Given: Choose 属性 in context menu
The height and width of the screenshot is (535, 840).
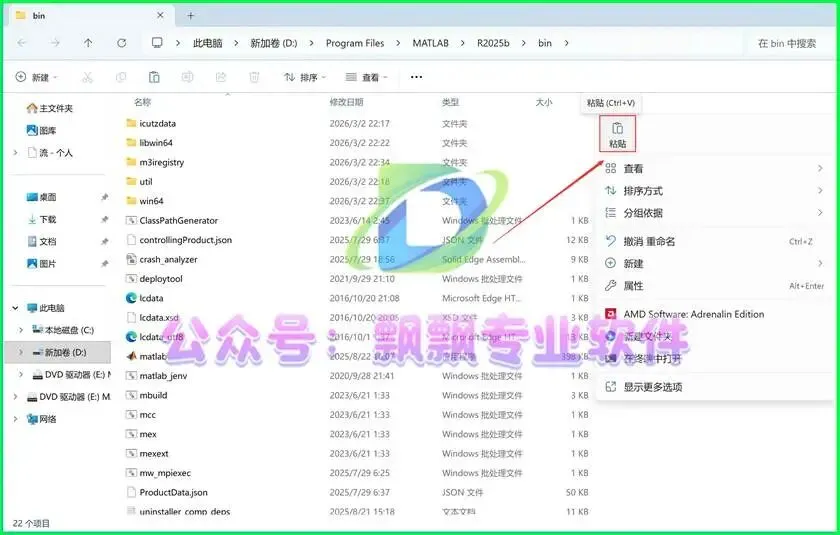Looking at the screenshot, I should (x=714, y=286).
